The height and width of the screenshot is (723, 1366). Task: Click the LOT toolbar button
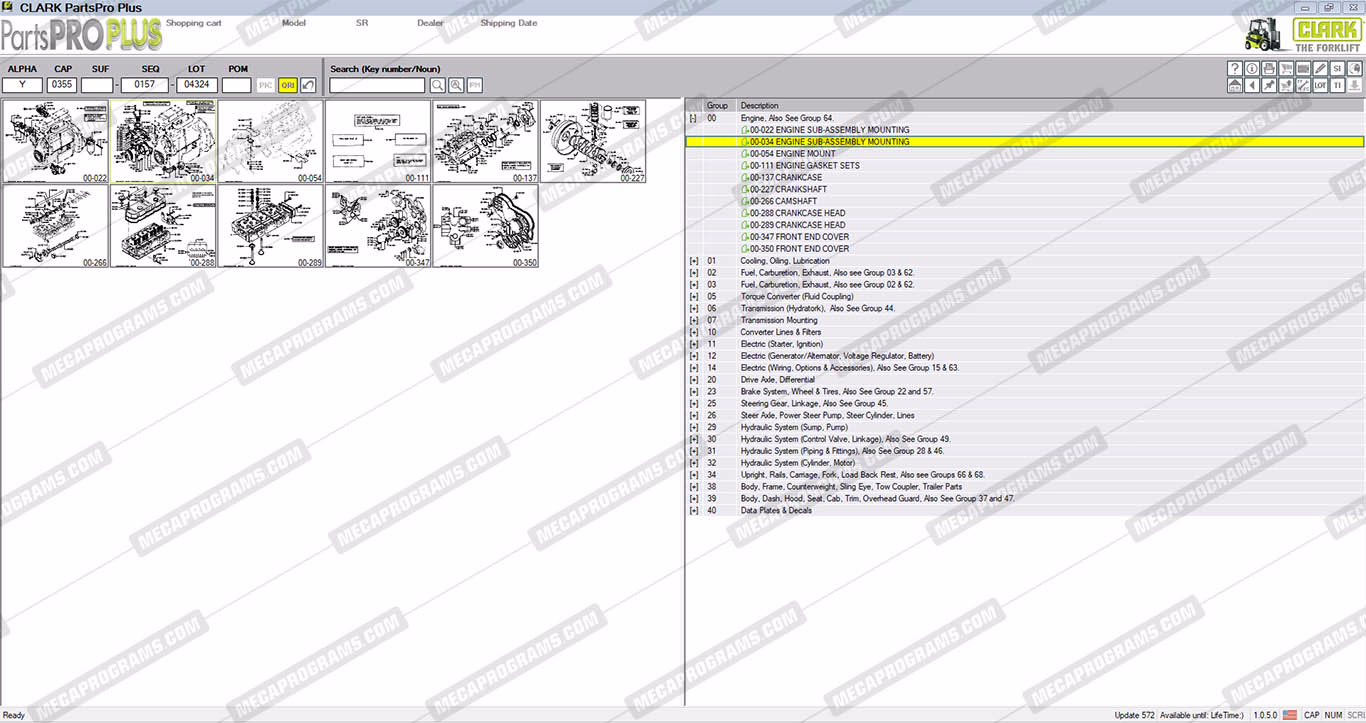click(1320, 85)
